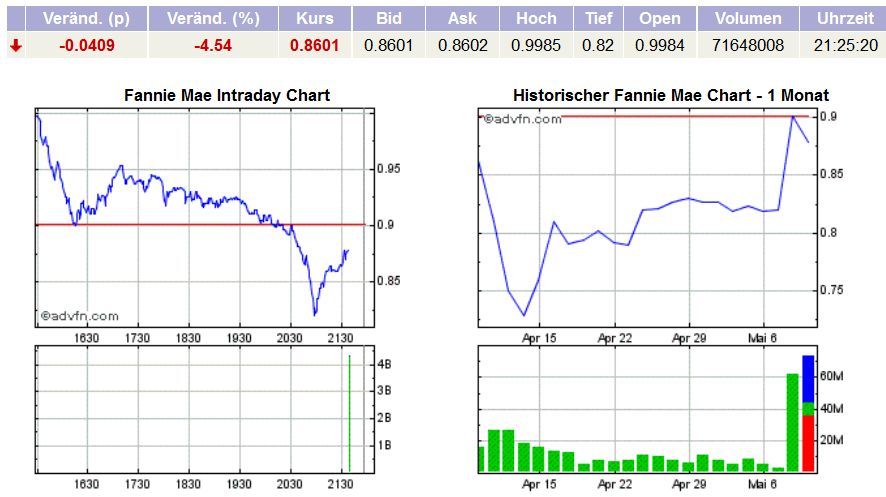Click the red segment of latest volume bar
This screenshot has width=886, height=497.
[x=809, y=443]
